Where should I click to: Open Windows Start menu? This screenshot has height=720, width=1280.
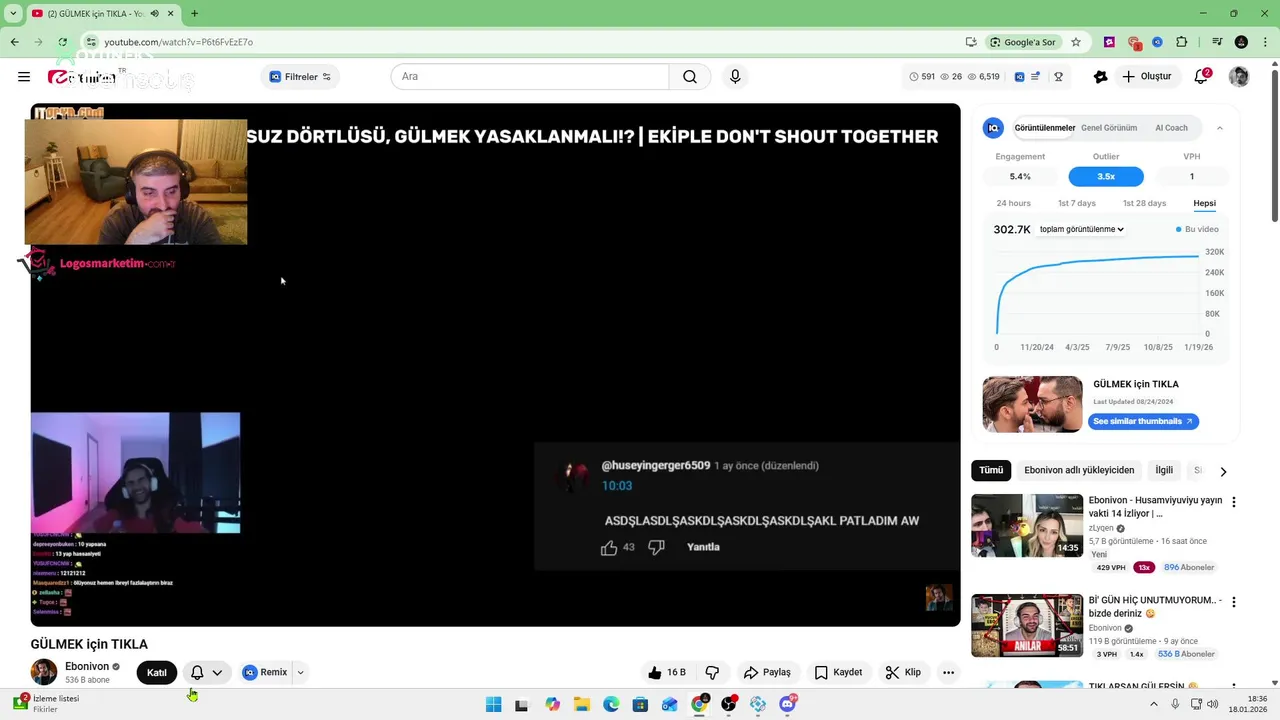point(493,704)
